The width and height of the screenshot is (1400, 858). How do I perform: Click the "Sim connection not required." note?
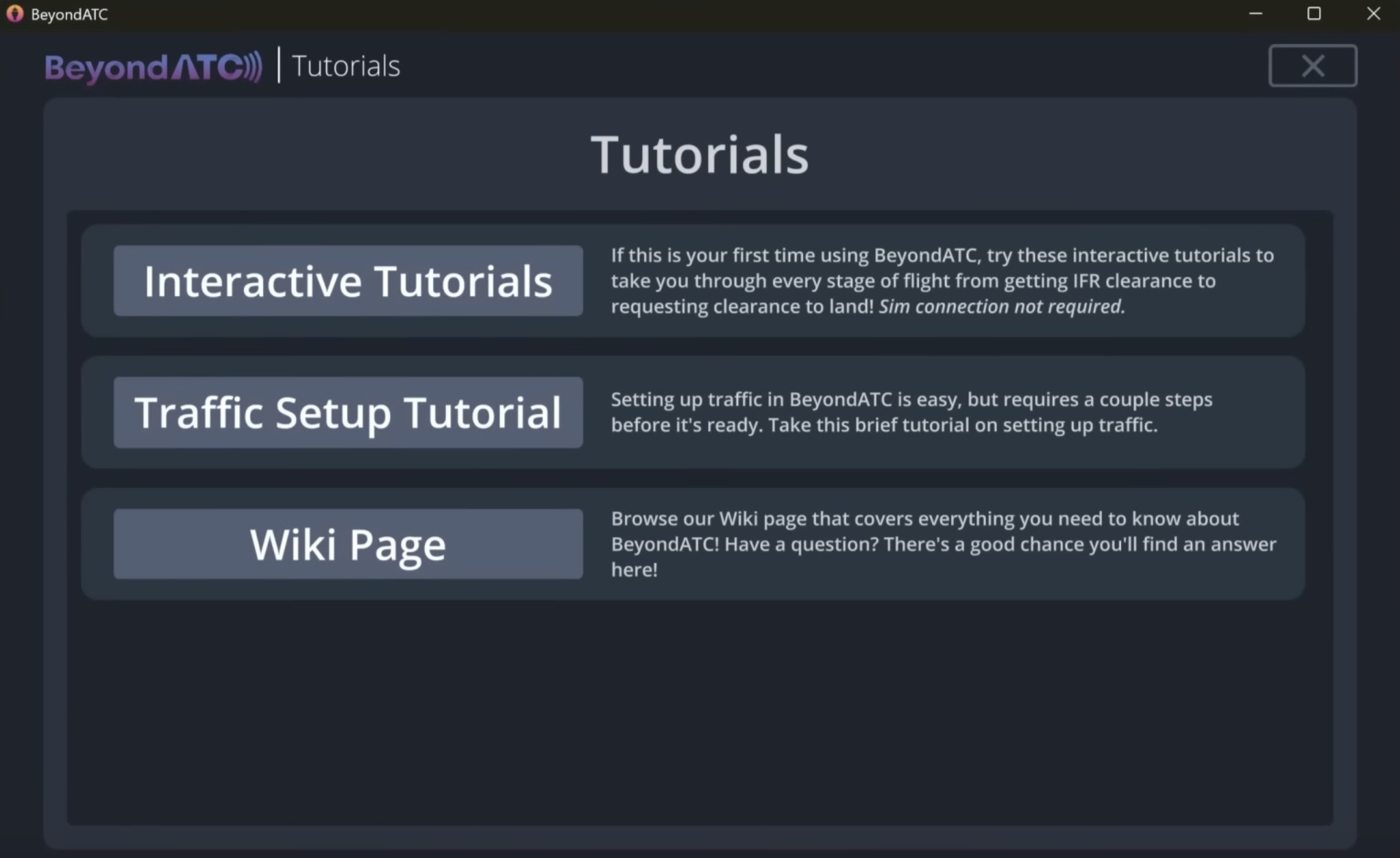pos(1002,306)
